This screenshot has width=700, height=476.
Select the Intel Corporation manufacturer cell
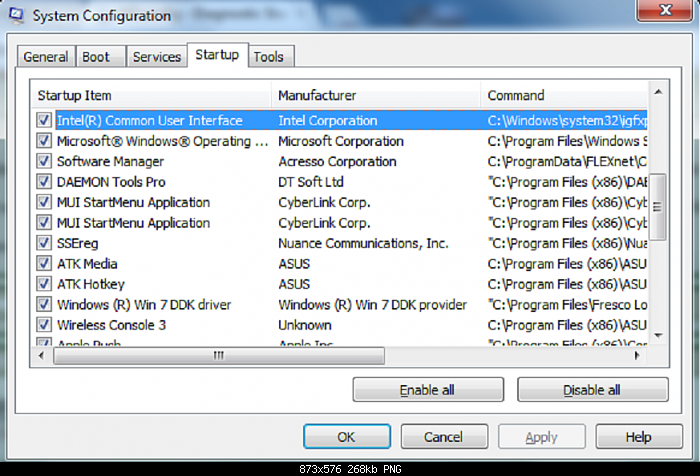(x=328, y=121)
